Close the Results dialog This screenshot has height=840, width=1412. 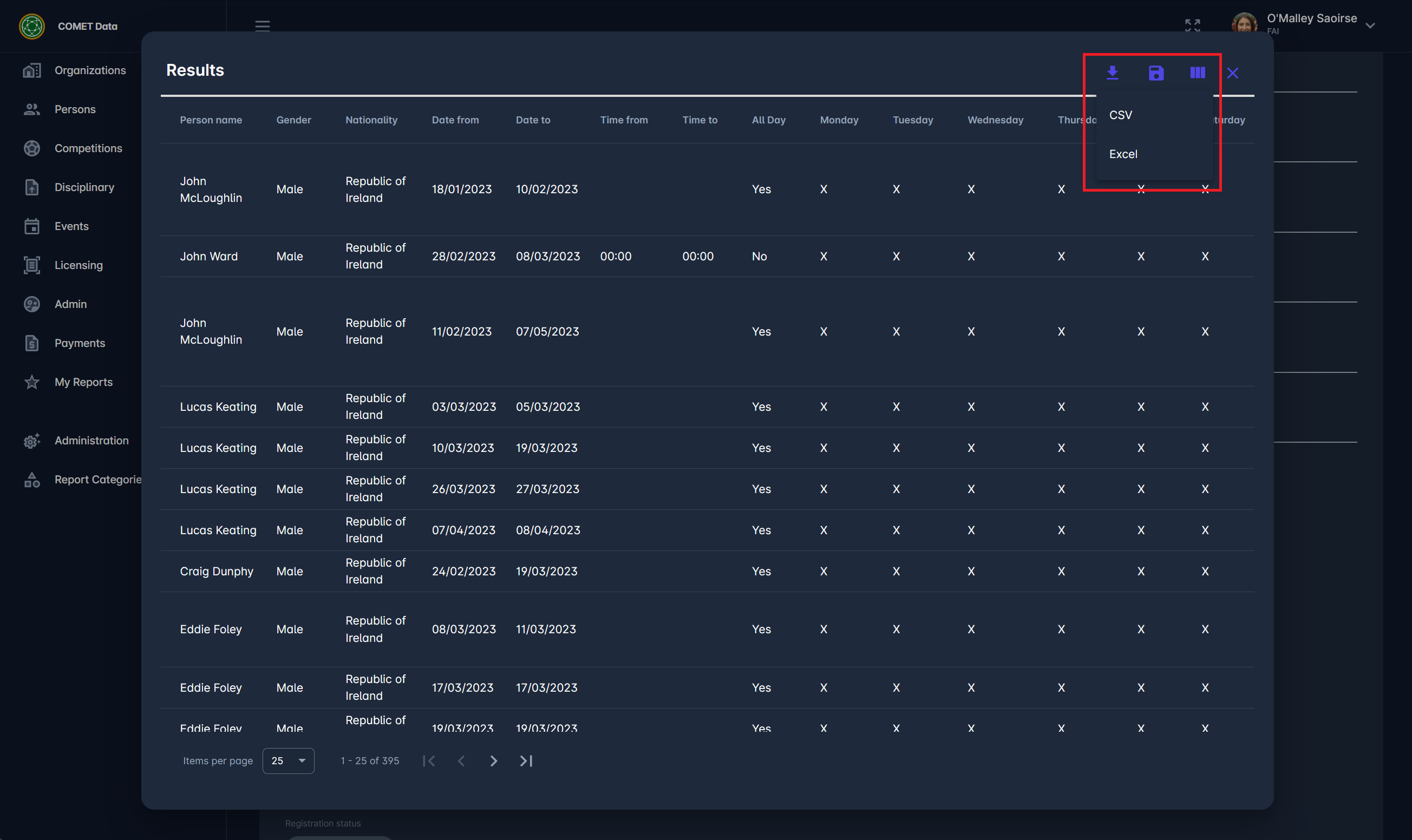(1233, 73)
